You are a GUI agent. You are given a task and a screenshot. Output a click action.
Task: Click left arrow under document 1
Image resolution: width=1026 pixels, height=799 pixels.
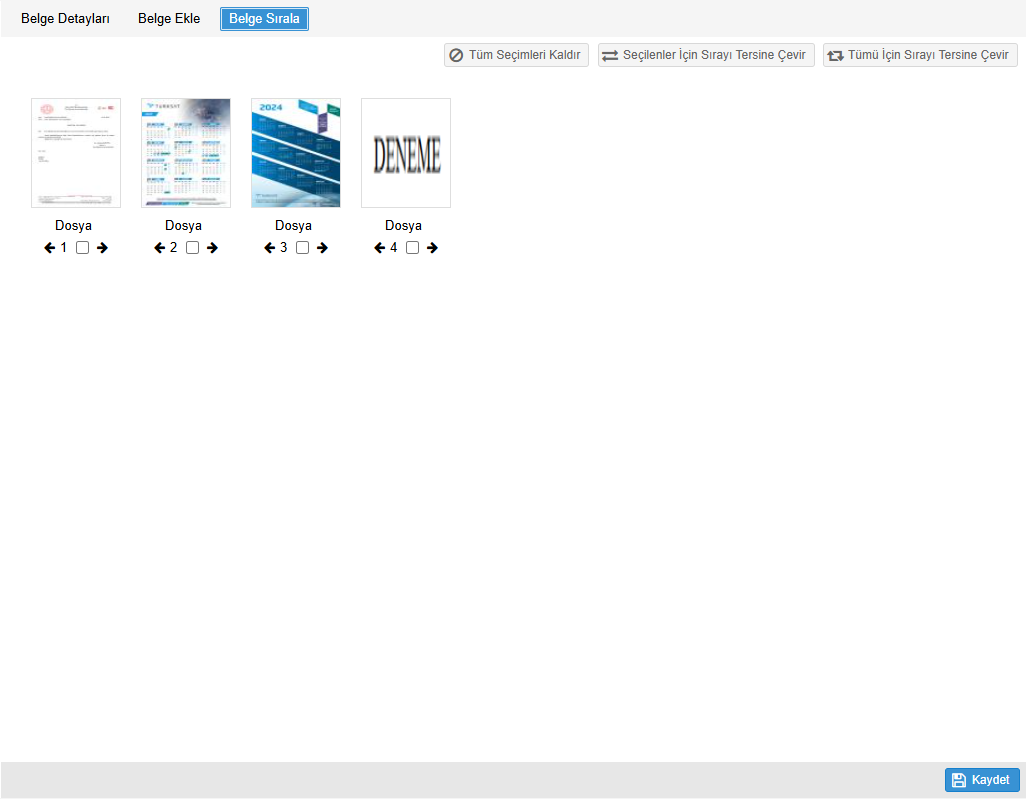pyautogui.click(x=49, y=248)
